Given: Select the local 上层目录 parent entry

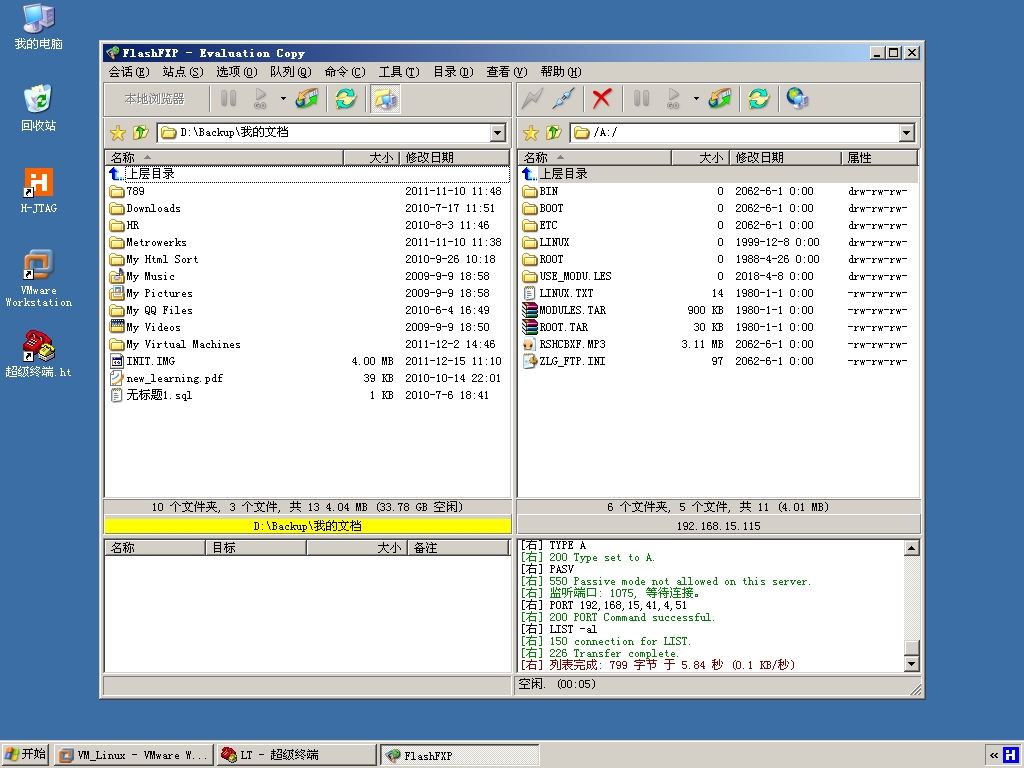Looking at the screenshot, I should (x=308, y=174).
